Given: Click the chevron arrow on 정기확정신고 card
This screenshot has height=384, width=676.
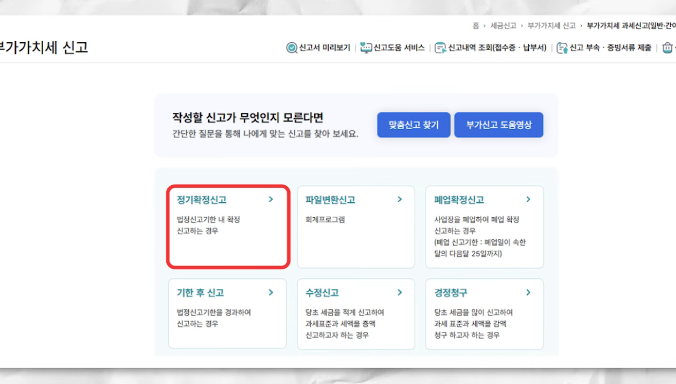Looking at the screenshot, I should 271,199.
